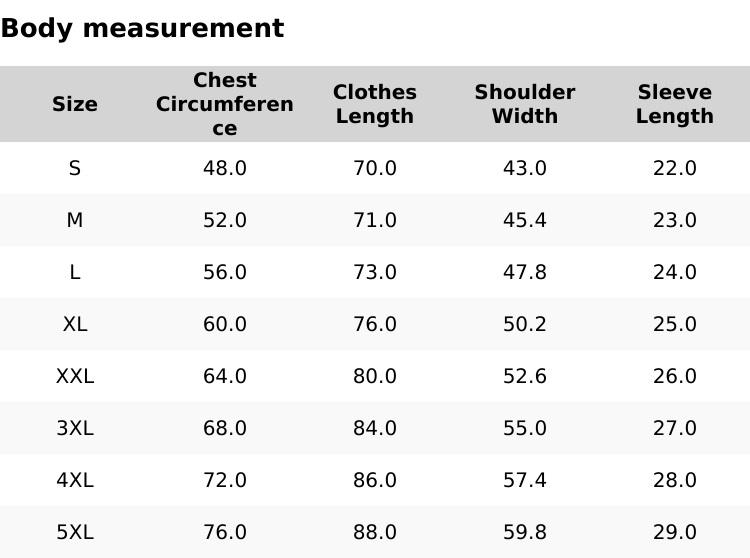Select the XXL size row label
This screenshot has height=558, width=750.
coord(75,376)
